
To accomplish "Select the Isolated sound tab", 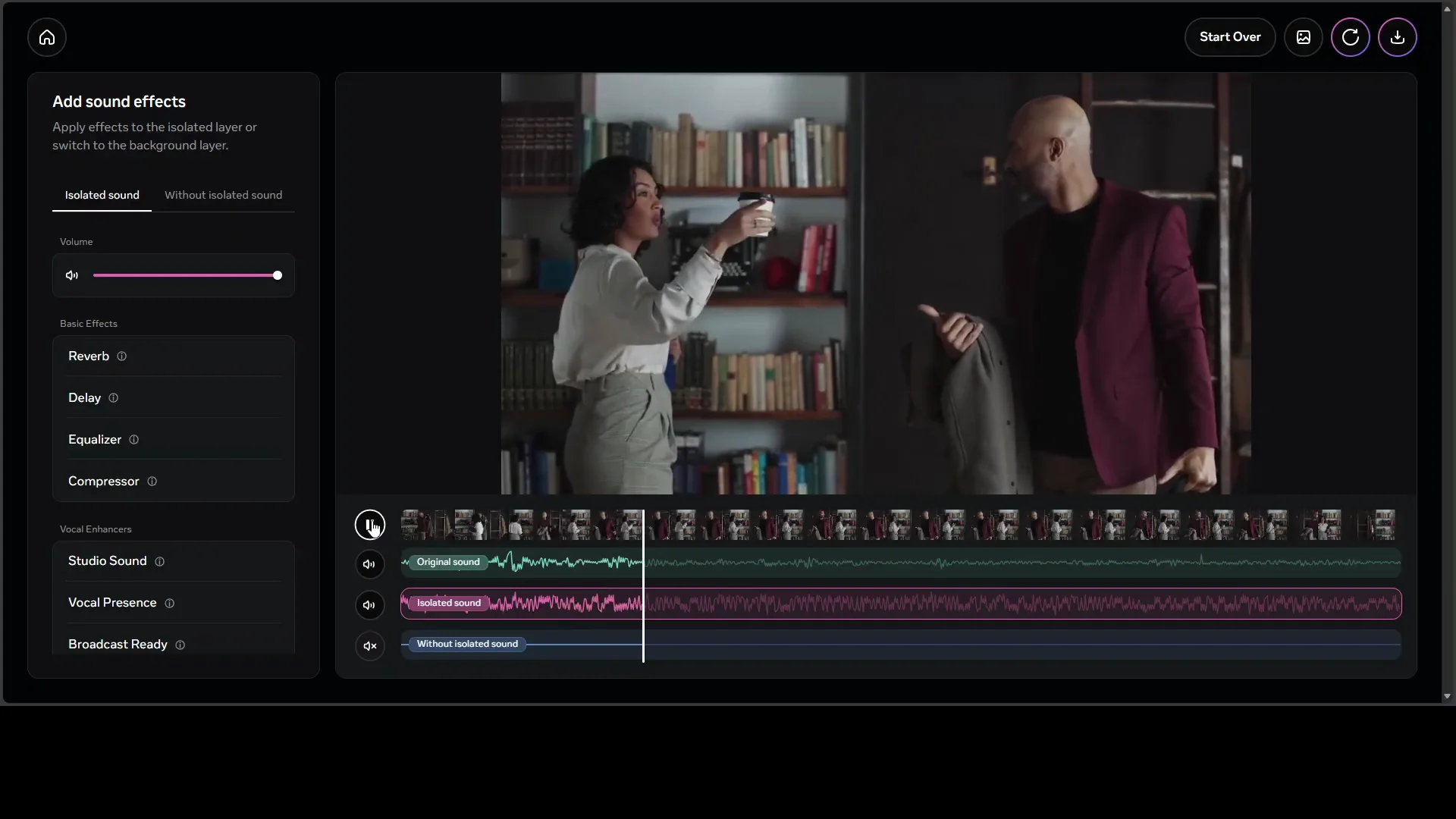I will pyautogui.click(x=102, y=195).
